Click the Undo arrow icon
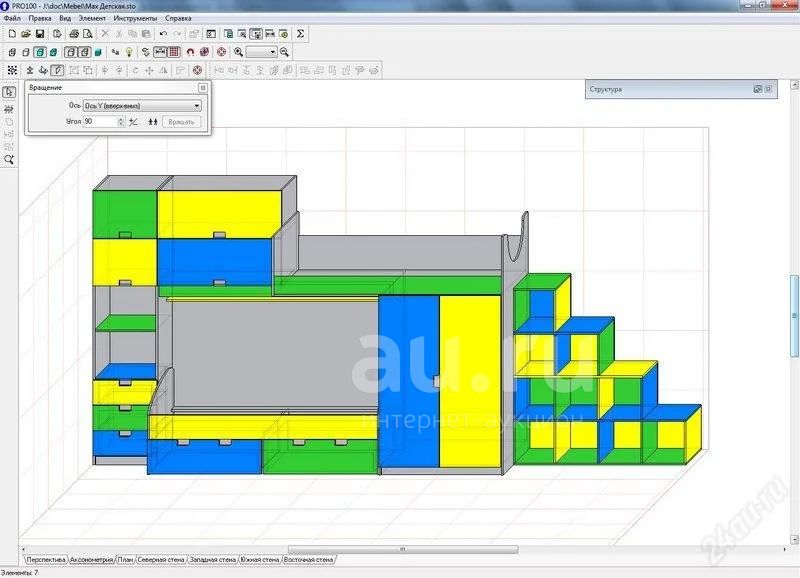This screenshot has height=578, width=800. (x=163, y=34)
